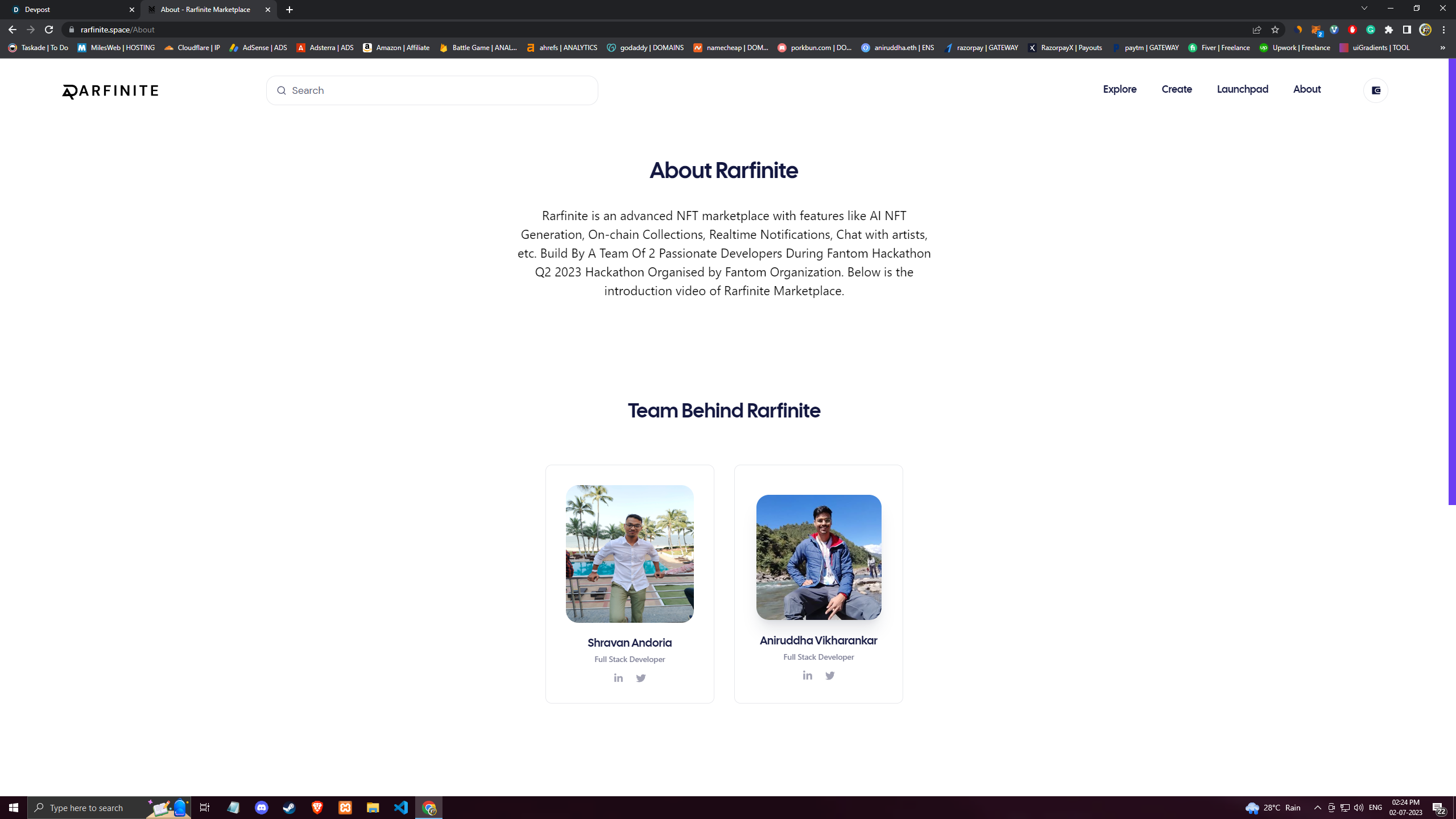This screenshot has width=1456, height=819.
Task: Switch to the Devpost tab
Action: (71, 10)
